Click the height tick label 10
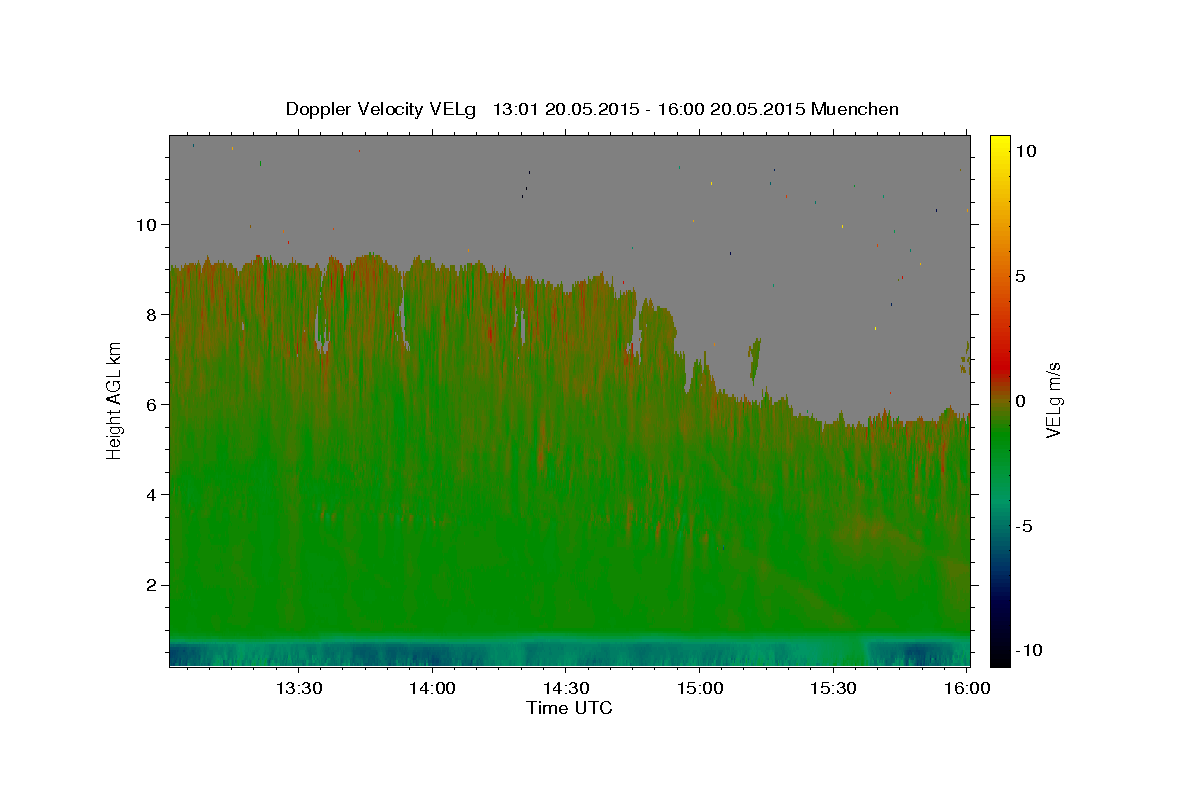Viewport: 1200px width, 800px height. point(147,224)
